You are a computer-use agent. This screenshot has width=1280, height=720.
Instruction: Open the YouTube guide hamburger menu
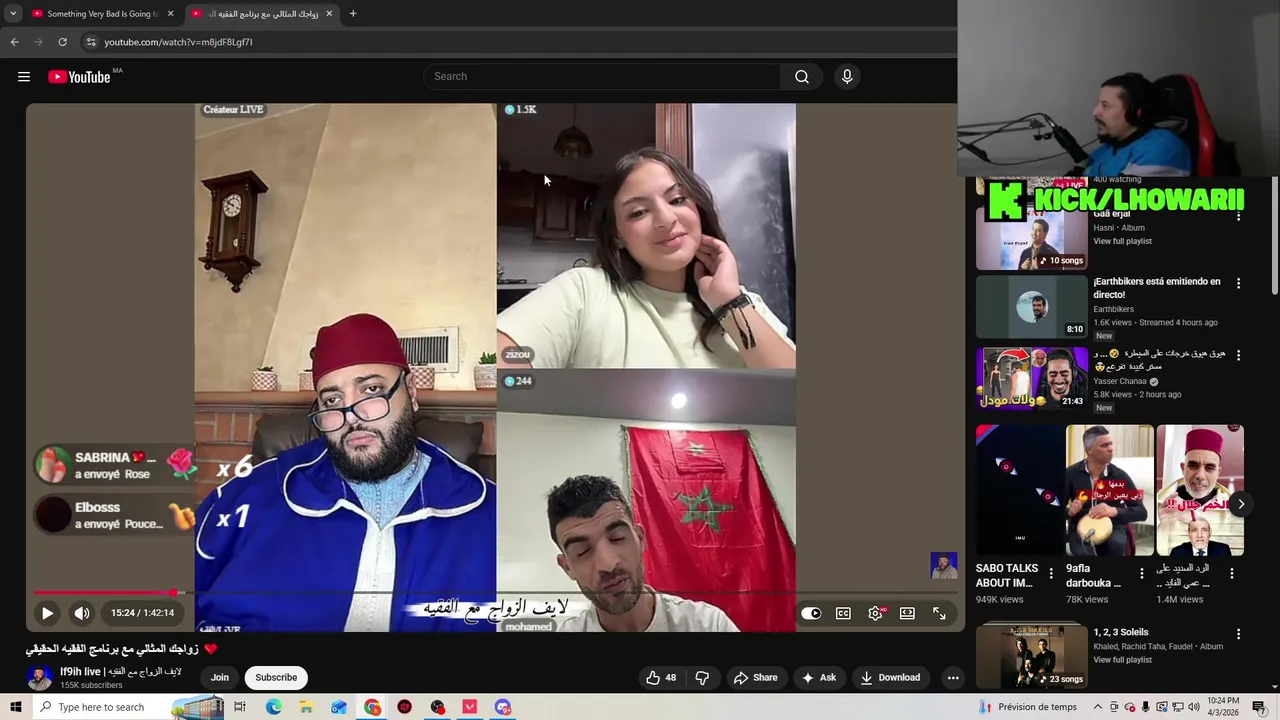(24, 77)
